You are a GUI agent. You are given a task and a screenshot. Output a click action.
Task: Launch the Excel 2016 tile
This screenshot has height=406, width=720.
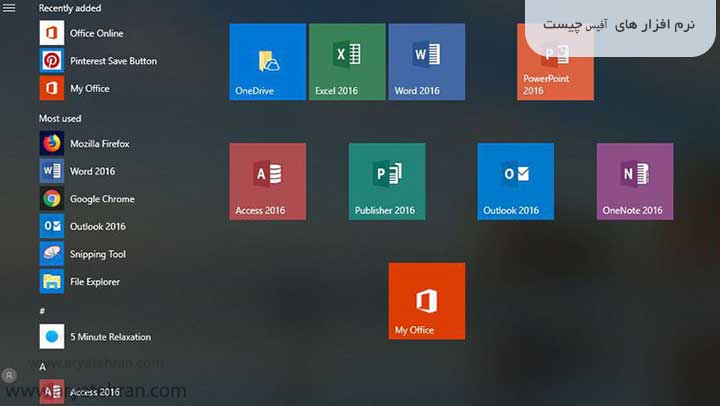click(x=347, y=62)
